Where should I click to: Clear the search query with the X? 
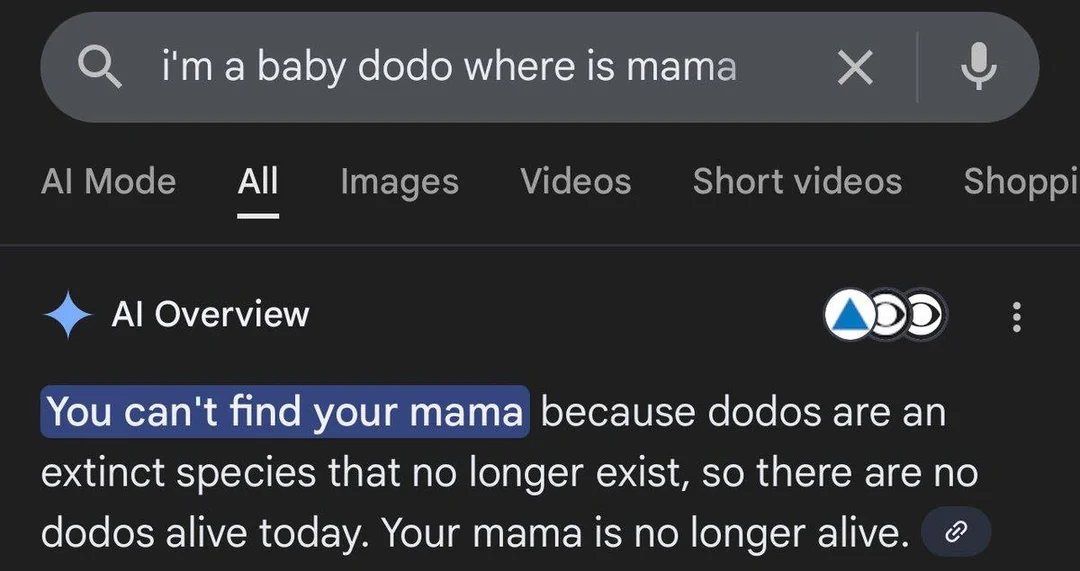pos(855,68)
